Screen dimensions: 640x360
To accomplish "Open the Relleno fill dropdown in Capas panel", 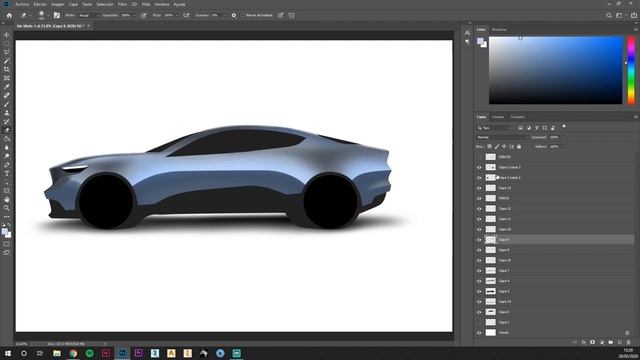I will click(x=562, y=147).
